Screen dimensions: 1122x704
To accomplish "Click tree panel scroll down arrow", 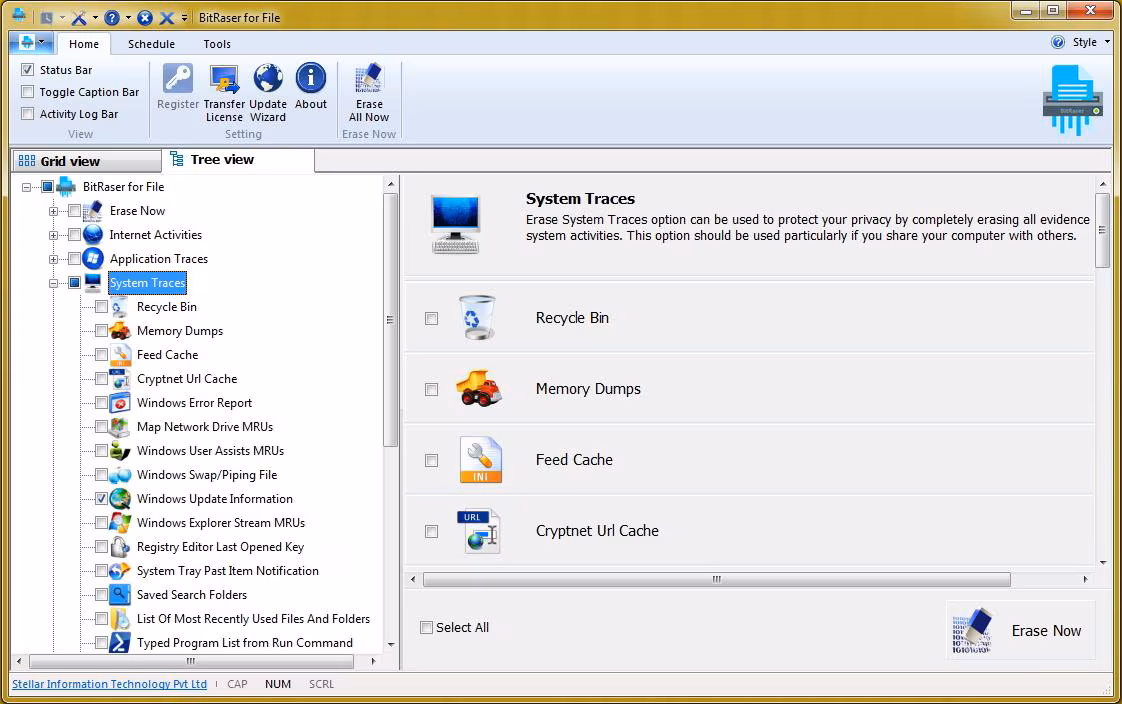I will coord(391,644).
